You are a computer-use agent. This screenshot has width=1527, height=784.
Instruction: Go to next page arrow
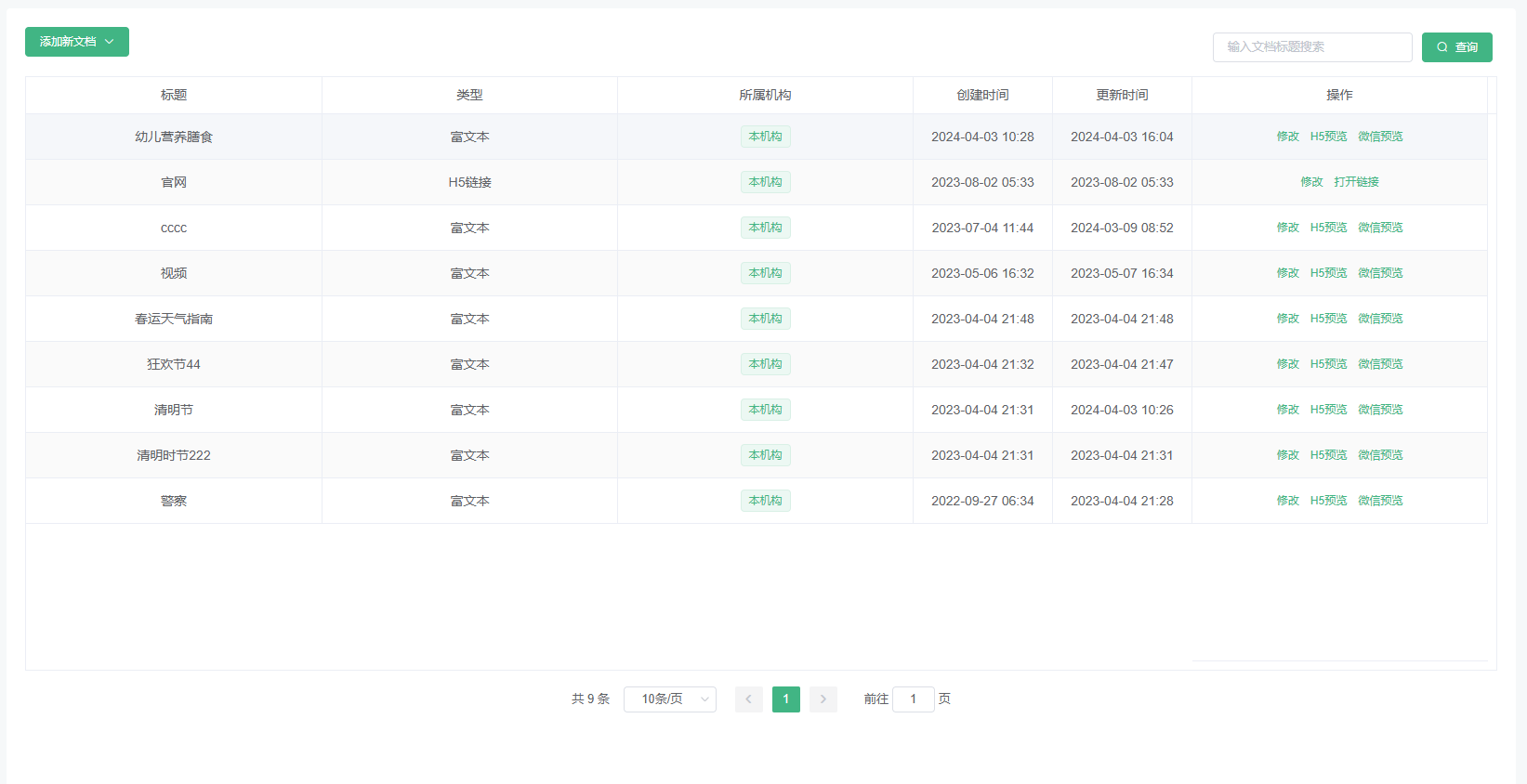(823, 699)
